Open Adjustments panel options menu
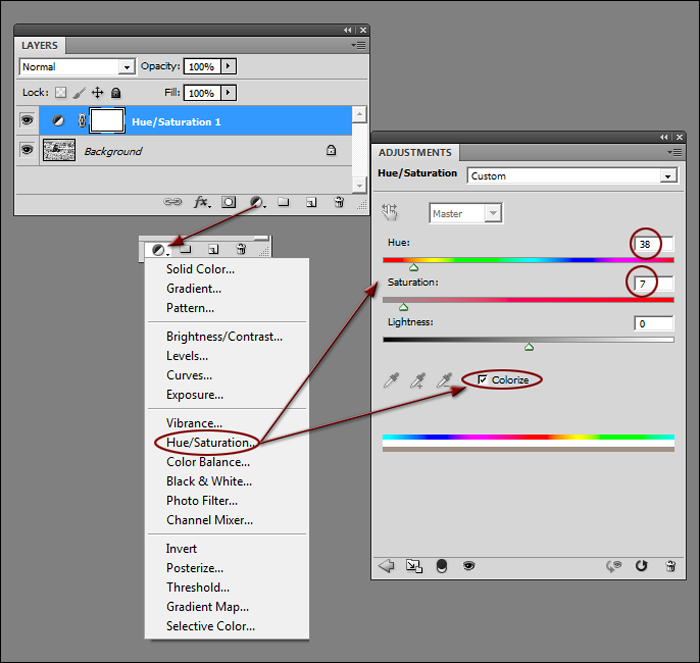The height and width of the screenshot is (663, 700). coord(675,153)
